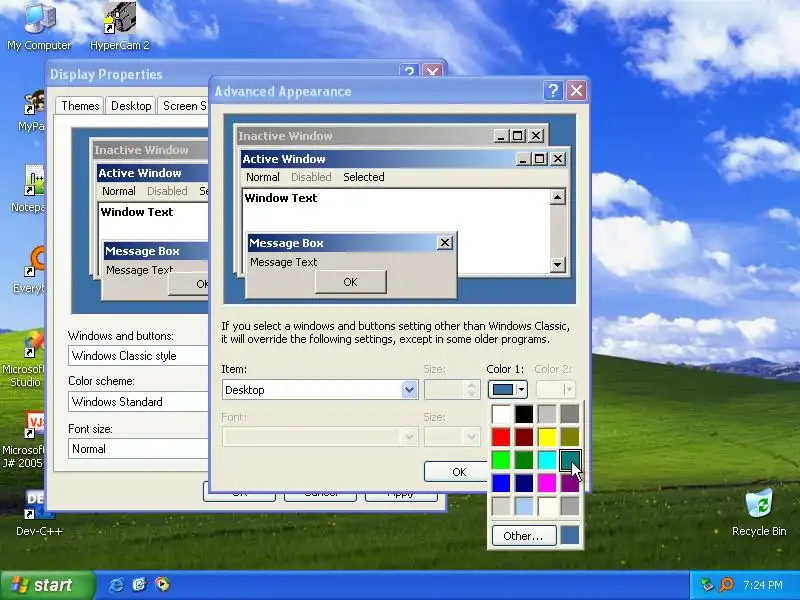
Task: Open Microsoft J# 2005 desktop shortcut
Action: 22,441
